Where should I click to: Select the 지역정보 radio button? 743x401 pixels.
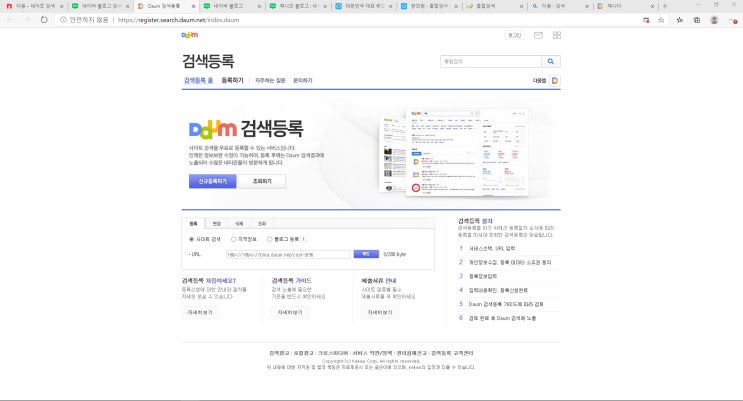pyautogui.click(x=233, y=239)
